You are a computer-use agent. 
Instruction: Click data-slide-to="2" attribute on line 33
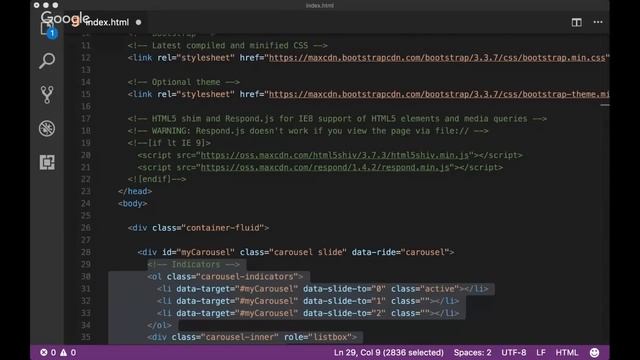[344, 313]
